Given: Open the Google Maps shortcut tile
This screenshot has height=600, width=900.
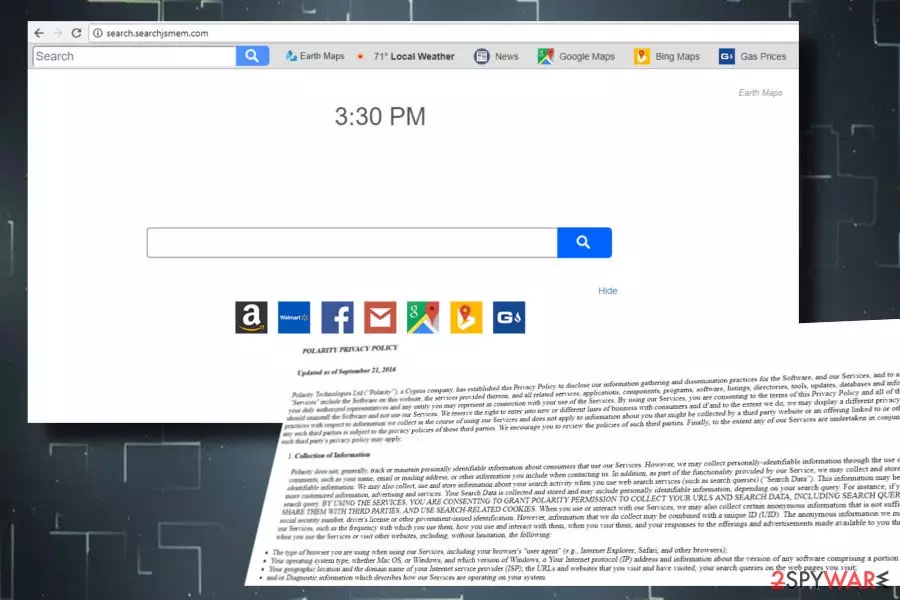Looking at the screenshot, I should tap(423, 317).
